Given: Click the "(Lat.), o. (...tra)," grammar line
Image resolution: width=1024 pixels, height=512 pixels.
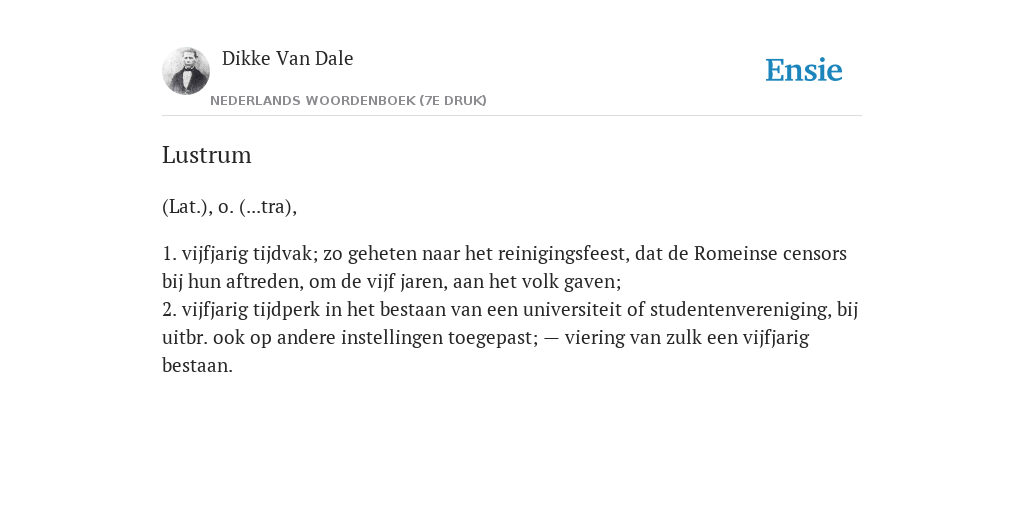Looking at the screenshot, I should (x=229, y=207).
